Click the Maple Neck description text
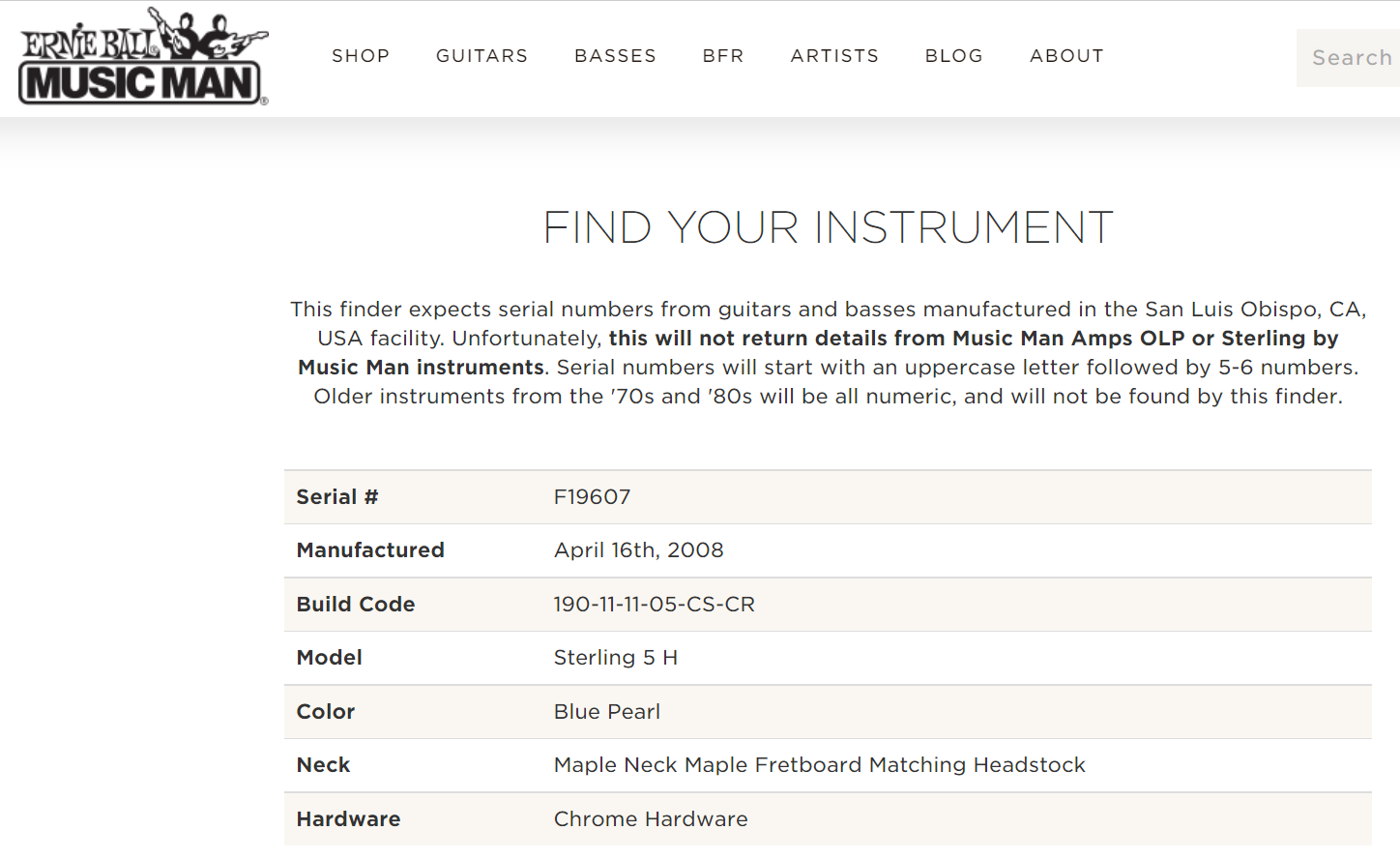Viewport: 1400px width, 860px height. coord(820,765)
